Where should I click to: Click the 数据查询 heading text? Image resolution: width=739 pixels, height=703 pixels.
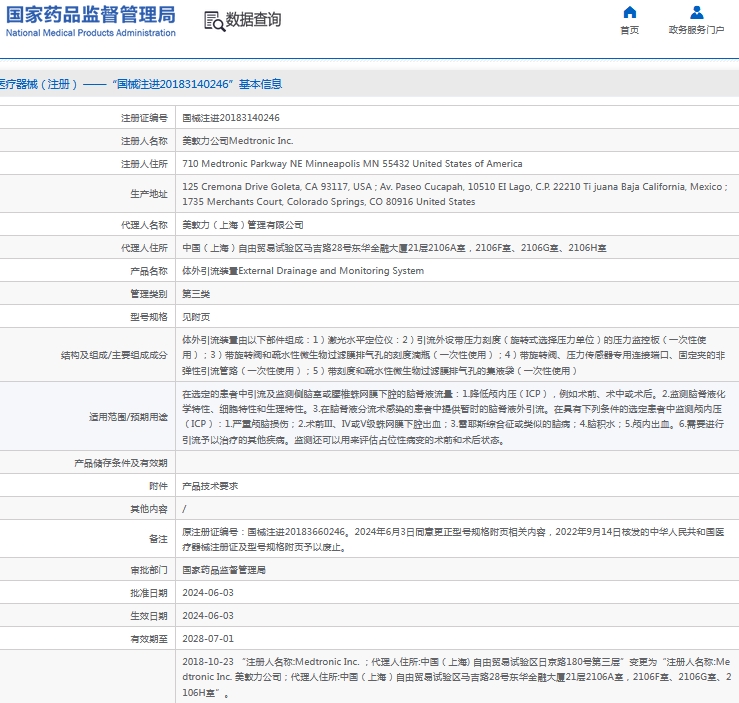[254, 20]
